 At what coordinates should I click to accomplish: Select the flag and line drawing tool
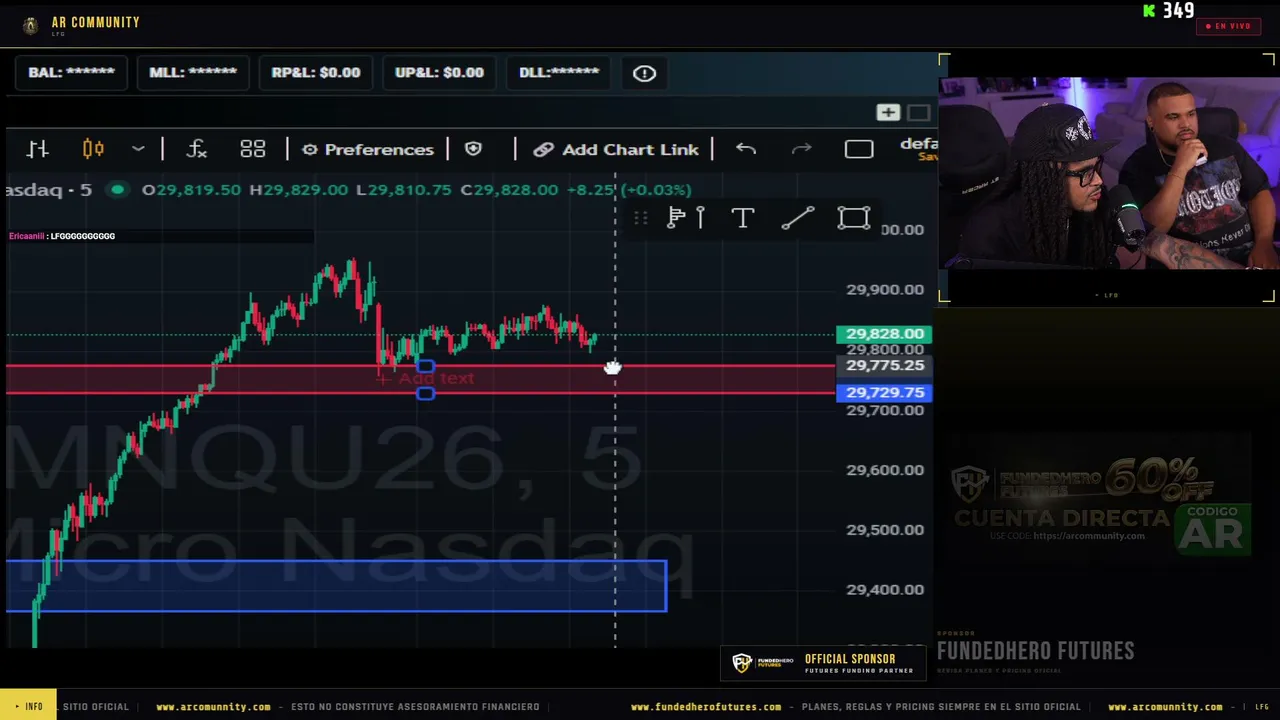point(686,218)
